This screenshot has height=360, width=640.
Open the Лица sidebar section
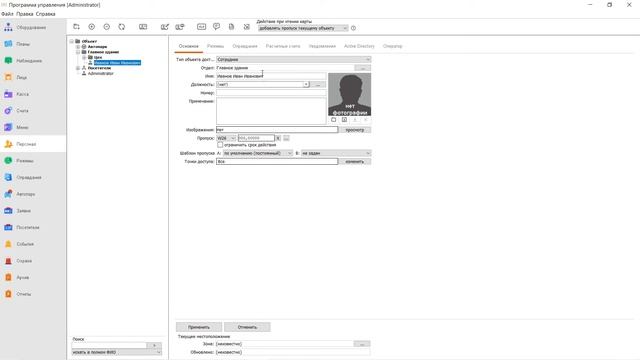33,78
